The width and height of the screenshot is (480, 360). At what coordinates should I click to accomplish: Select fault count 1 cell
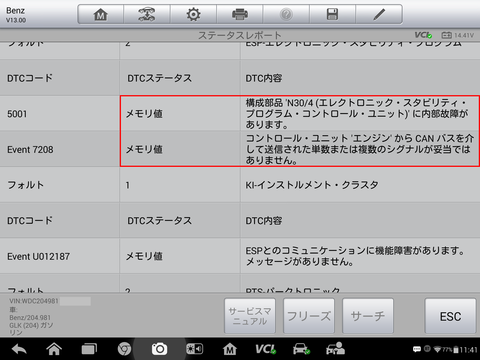click(x=180, y=185)
